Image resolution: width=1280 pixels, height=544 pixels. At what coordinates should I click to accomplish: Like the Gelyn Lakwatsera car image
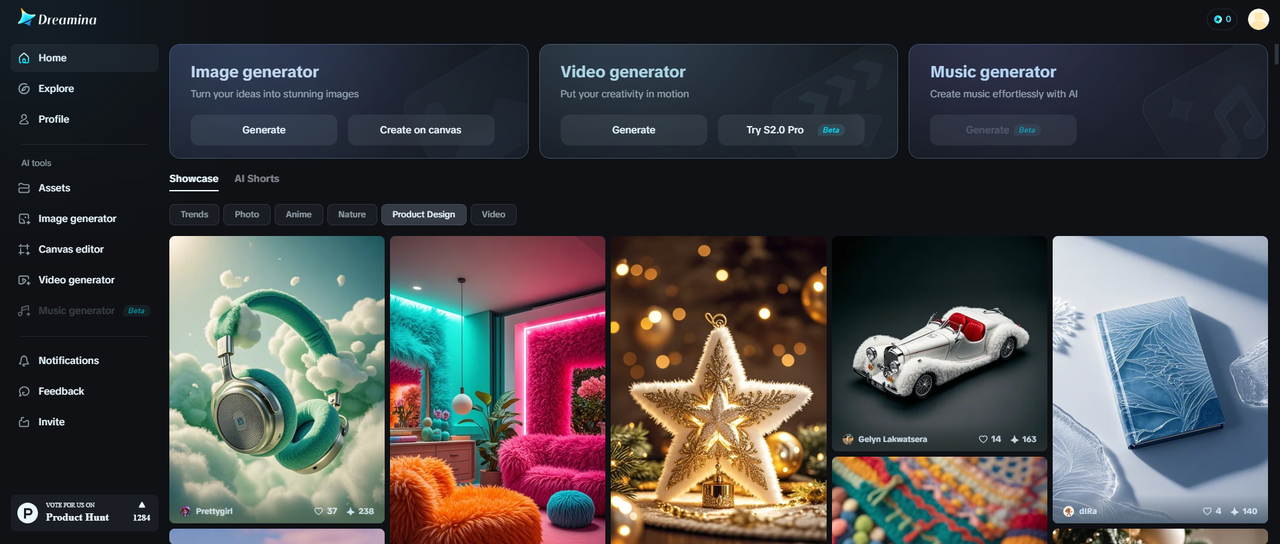pyautogui.click(x=983, y=439)
